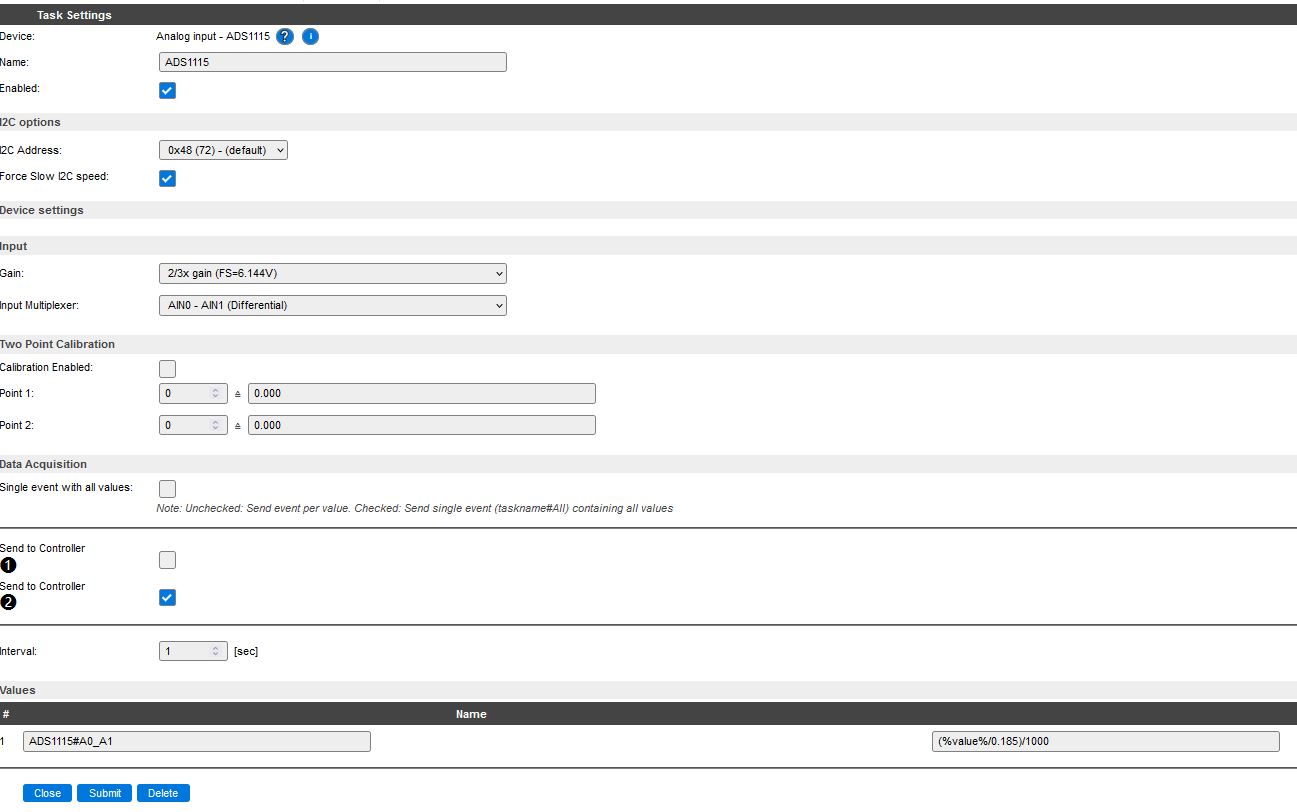The image size is (1297, 812).
Task: Click the Analog input - ADS1115 device text
Action: [213, 36]
